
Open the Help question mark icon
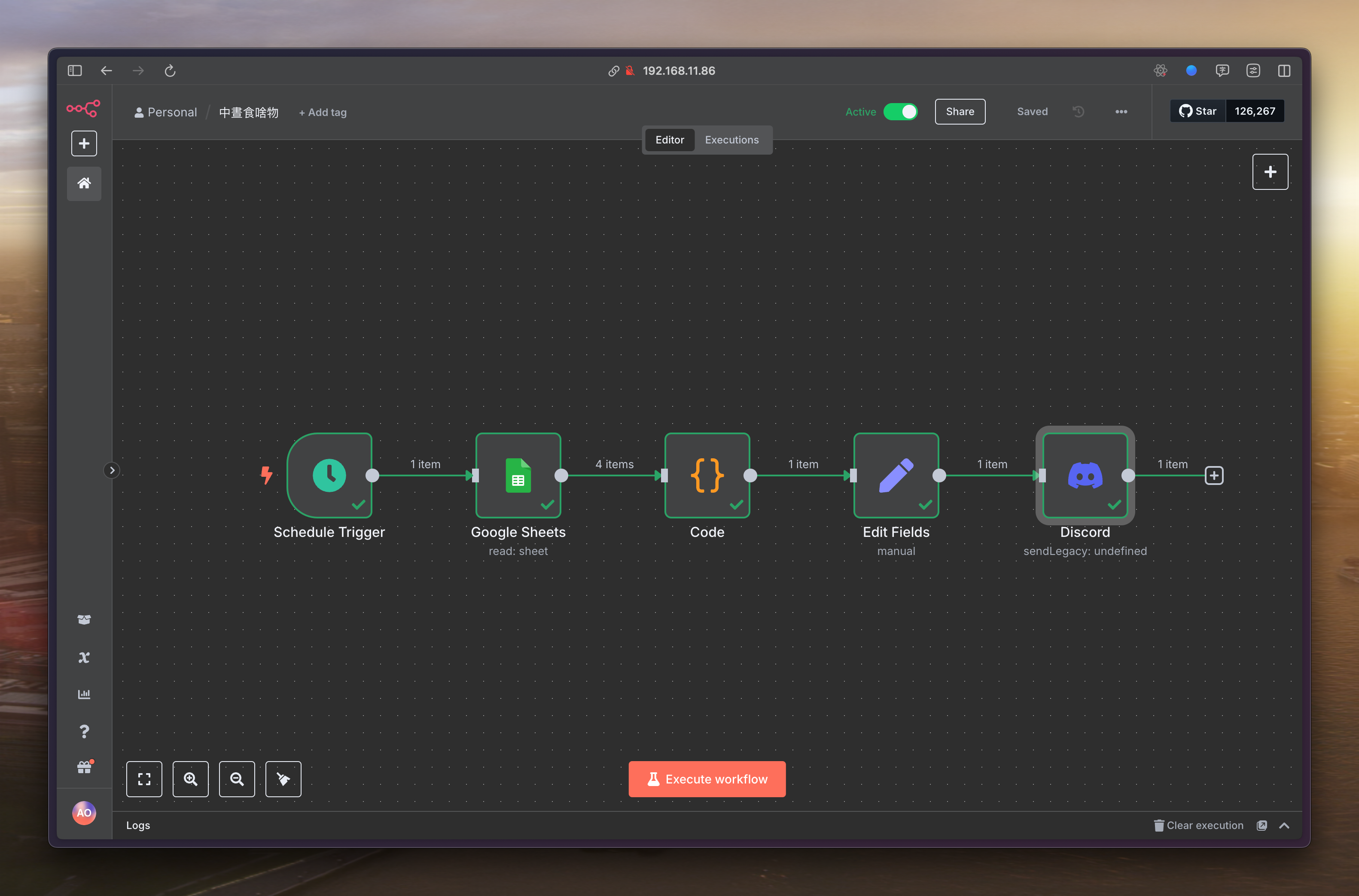tap(84, 731)
